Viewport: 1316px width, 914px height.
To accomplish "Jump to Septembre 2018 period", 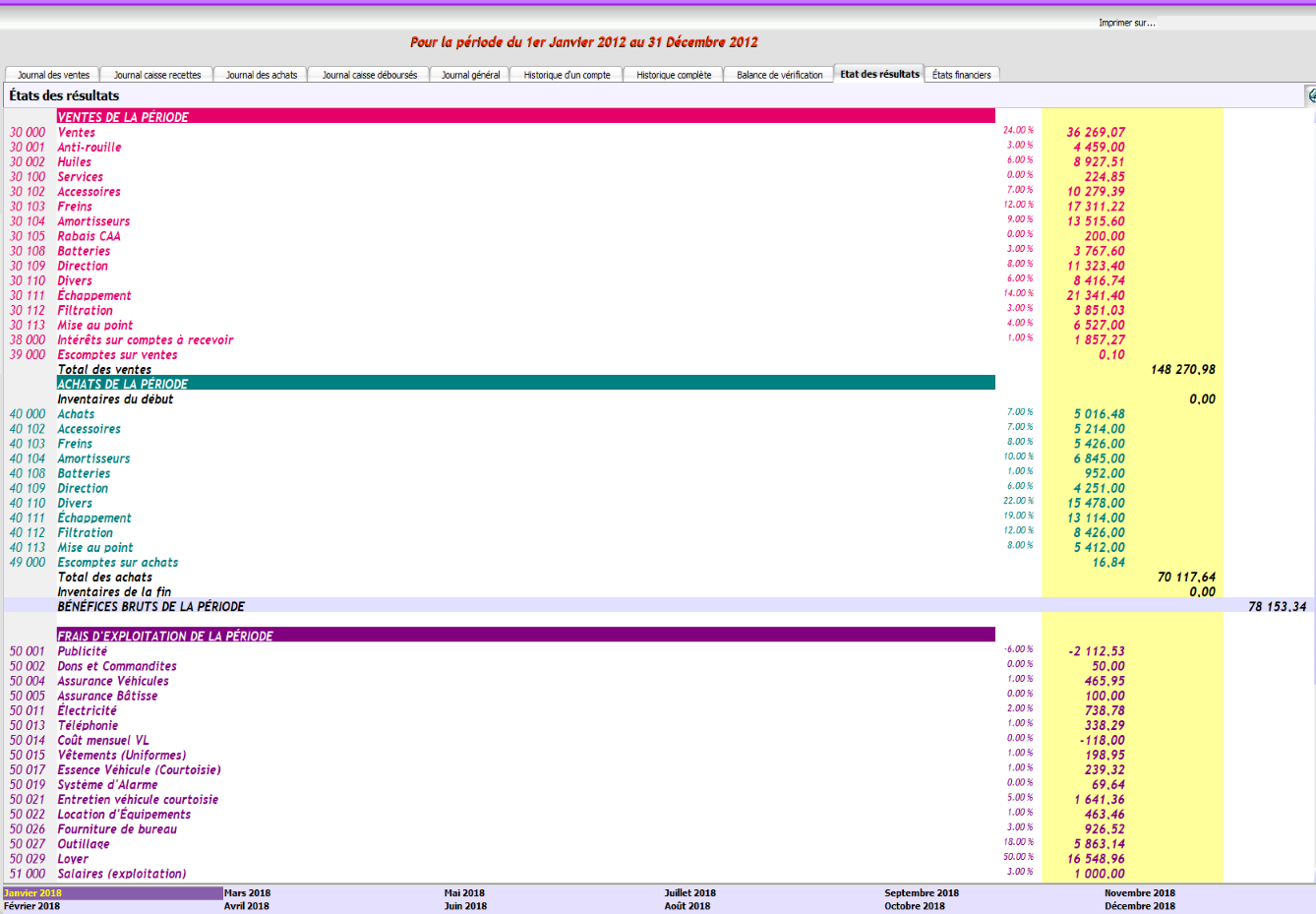I will [x=921, y=893].
